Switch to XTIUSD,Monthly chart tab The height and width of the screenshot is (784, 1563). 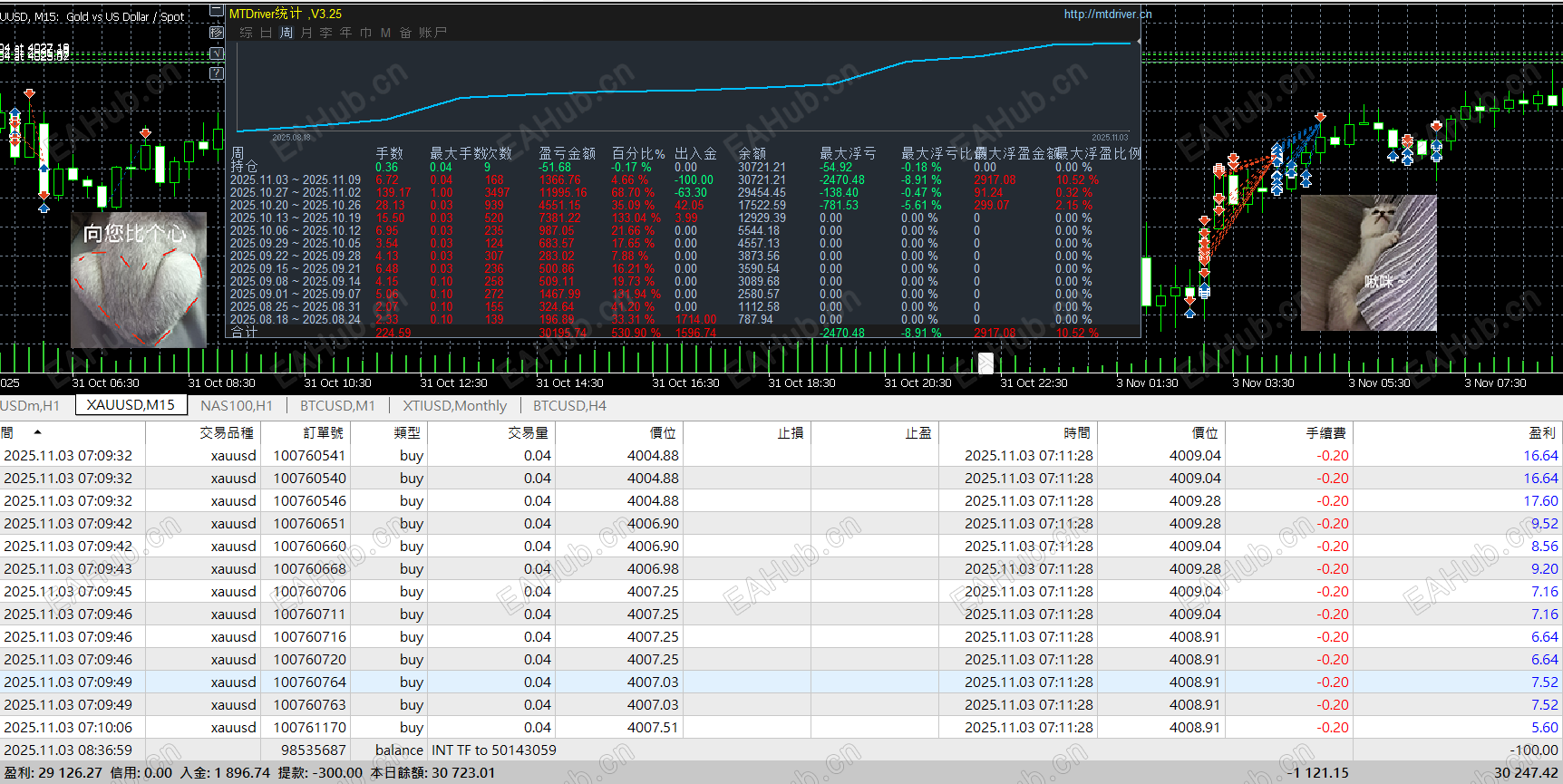454,406
